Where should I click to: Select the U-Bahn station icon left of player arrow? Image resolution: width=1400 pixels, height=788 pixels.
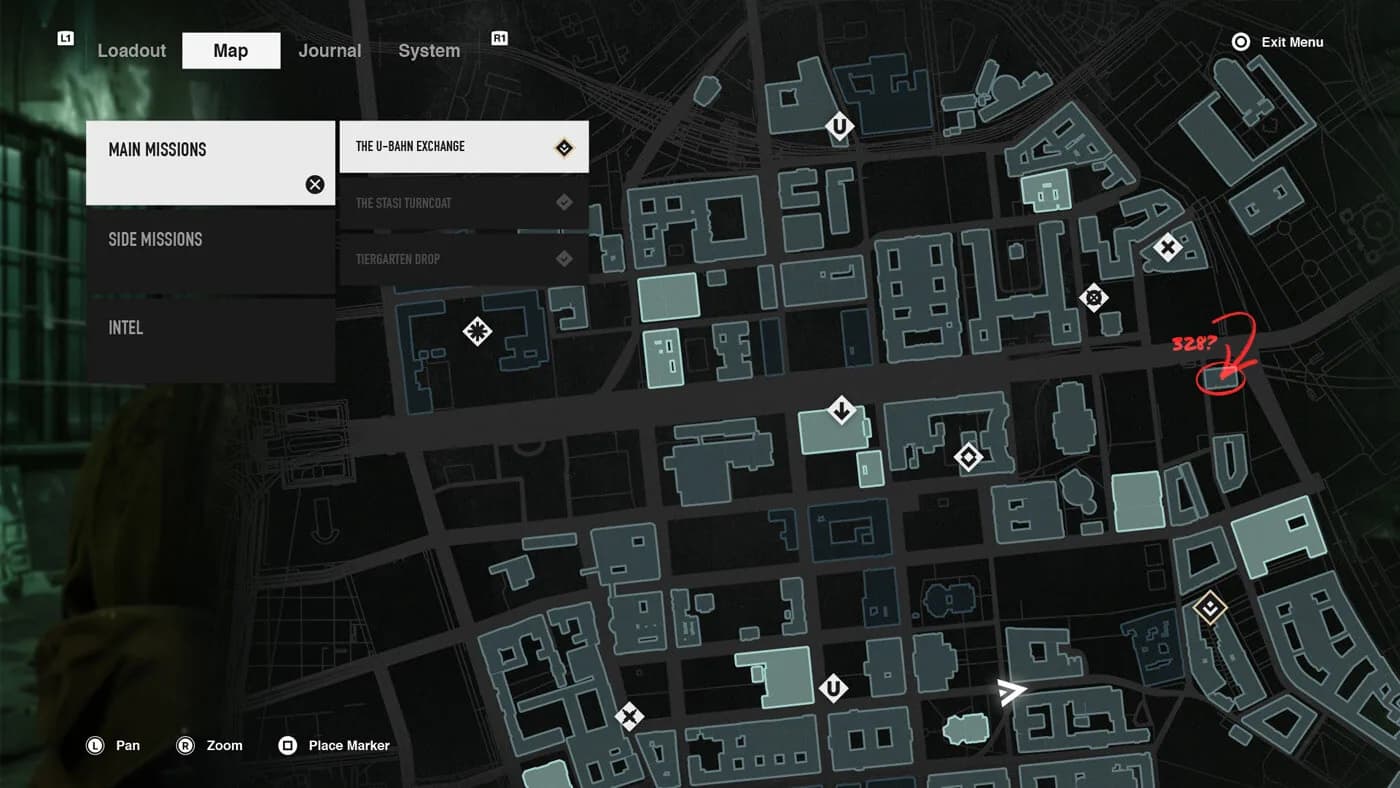[x=833, y=688]
